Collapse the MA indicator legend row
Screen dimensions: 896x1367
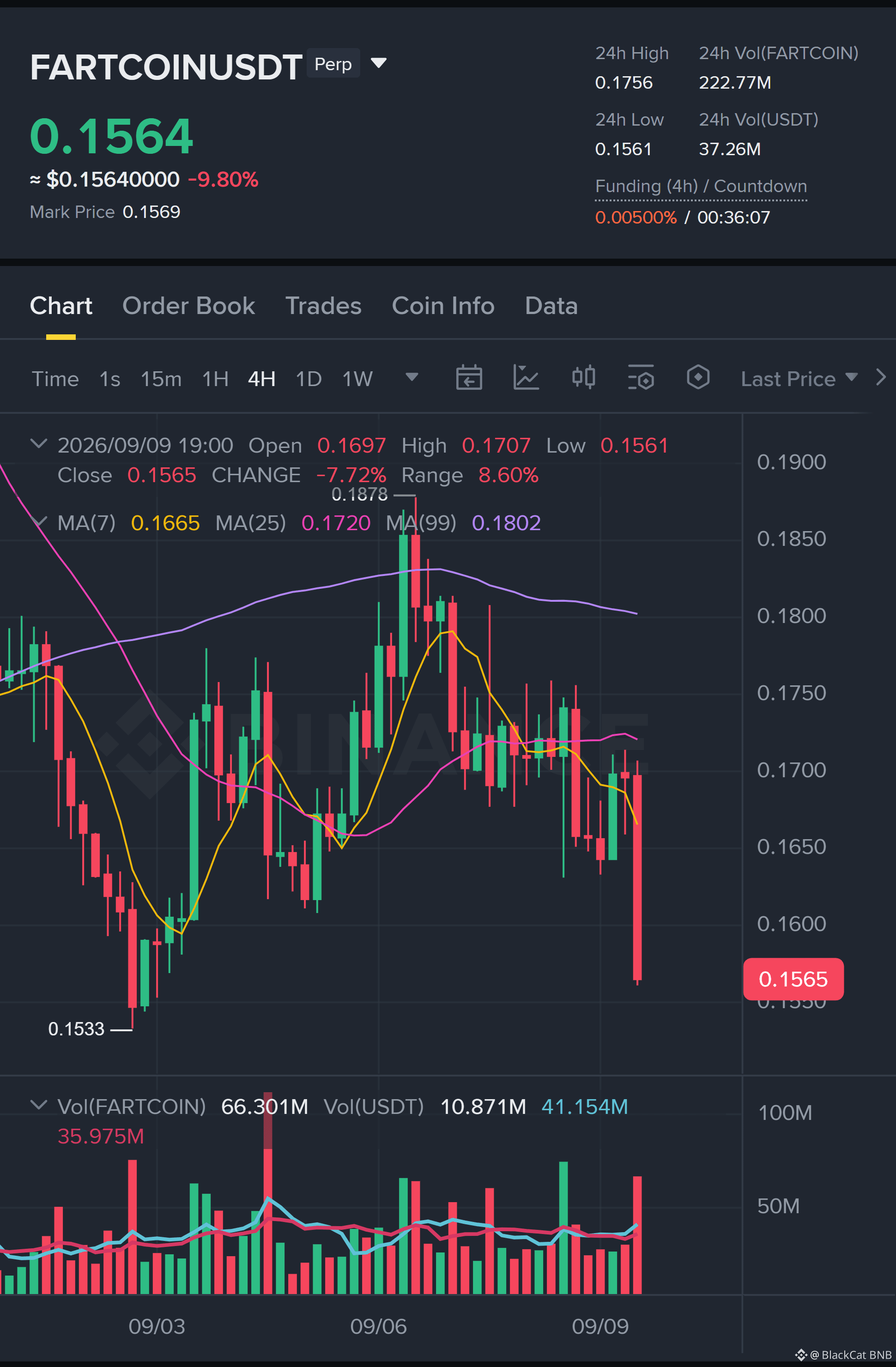[38, 521]
